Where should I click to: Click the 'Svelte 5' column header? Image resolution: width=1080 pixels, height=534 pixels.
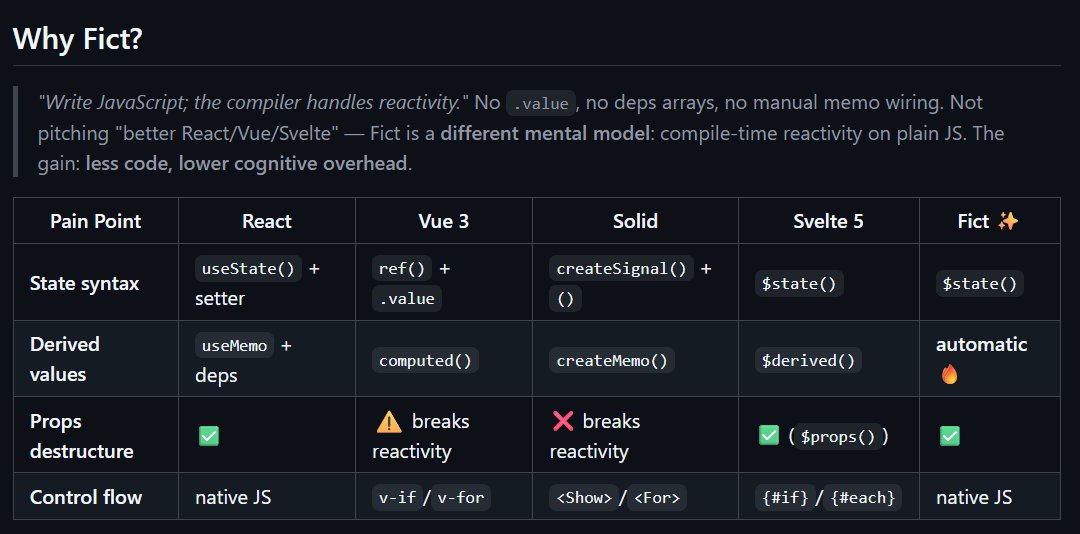pyautogui.click(x=828, y=221)
